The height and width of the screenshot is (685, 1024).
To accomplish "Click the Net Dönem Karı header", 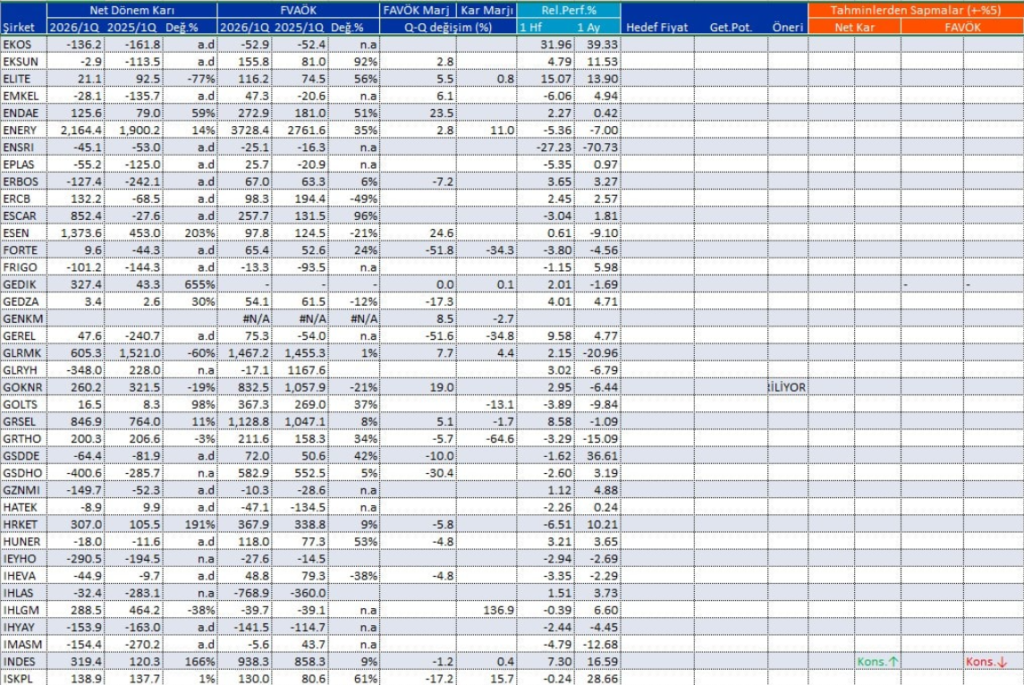I will (132, 10).
